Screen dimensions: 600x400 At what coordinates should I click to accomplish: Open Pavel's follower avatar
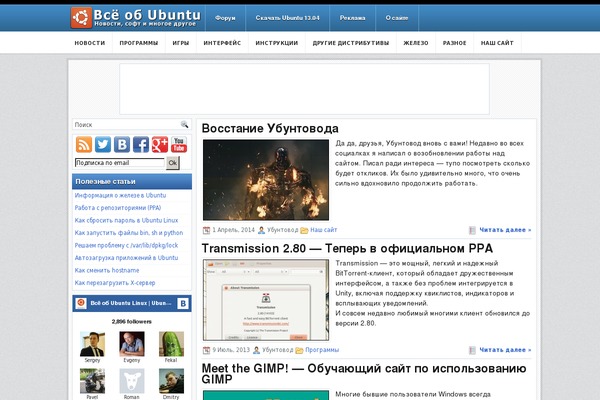click(x=92, y=381)
